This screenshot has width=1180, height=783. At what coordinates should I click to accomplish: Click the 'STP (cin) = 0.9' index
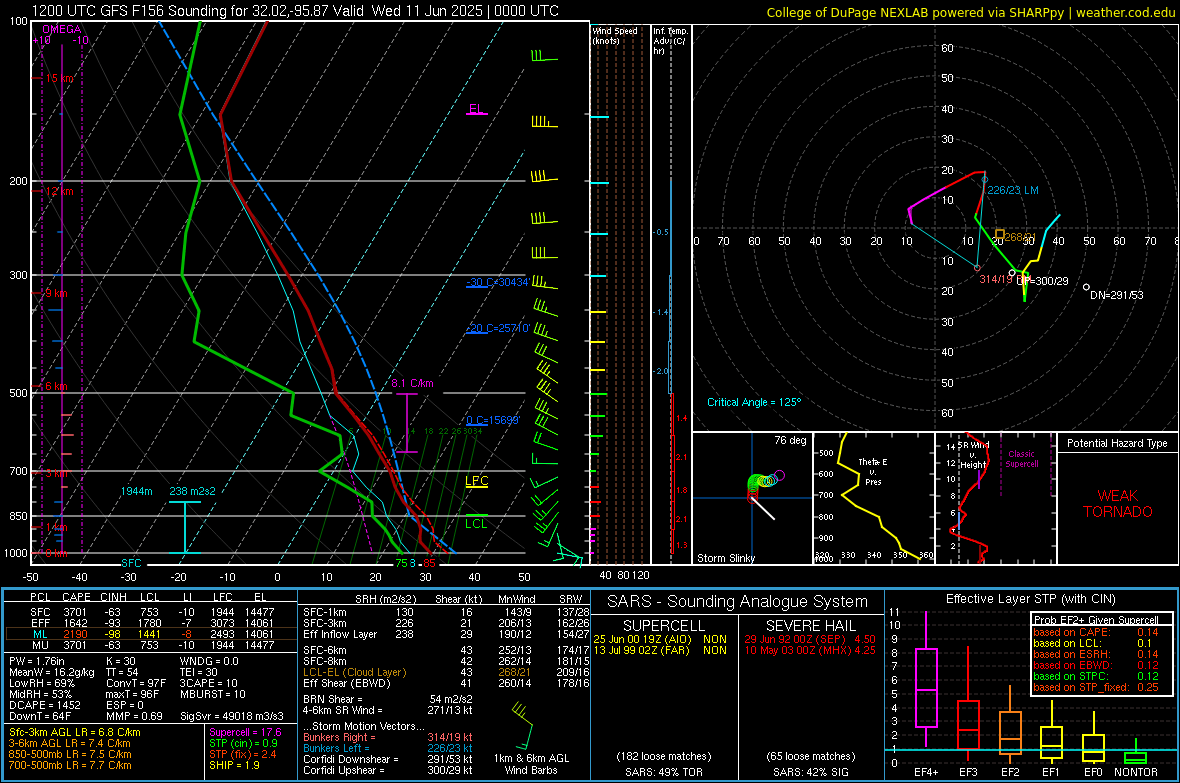coord(243,743)
